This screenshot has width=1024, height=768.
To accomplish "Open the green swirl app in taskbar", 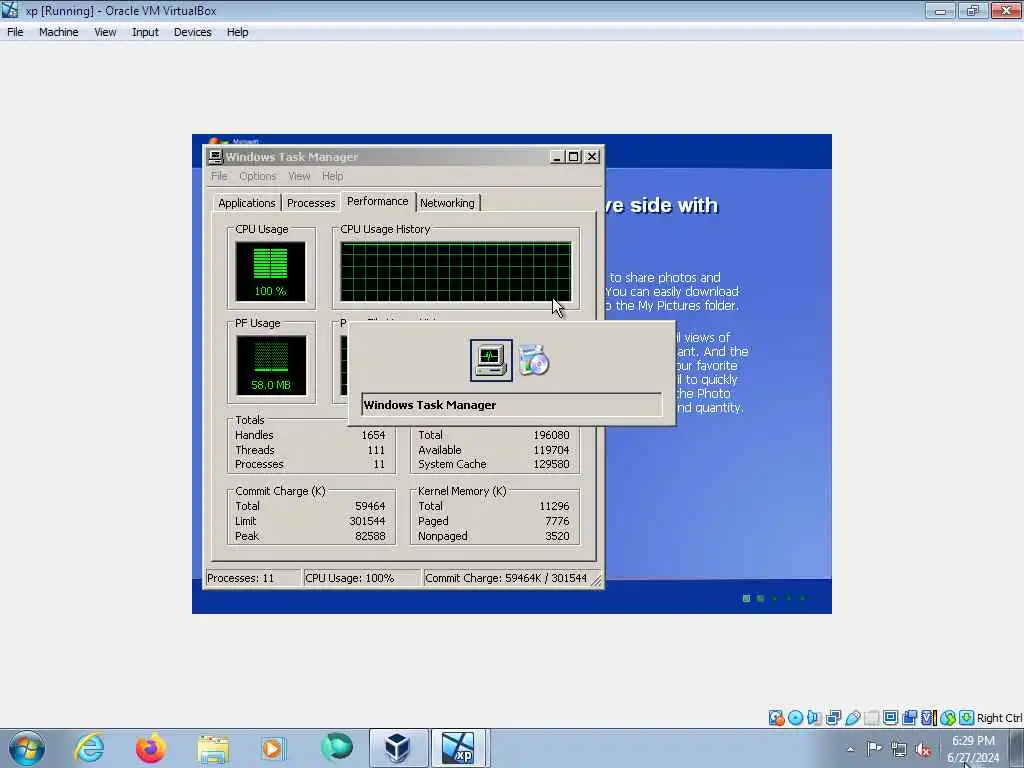I will point(336,748).
